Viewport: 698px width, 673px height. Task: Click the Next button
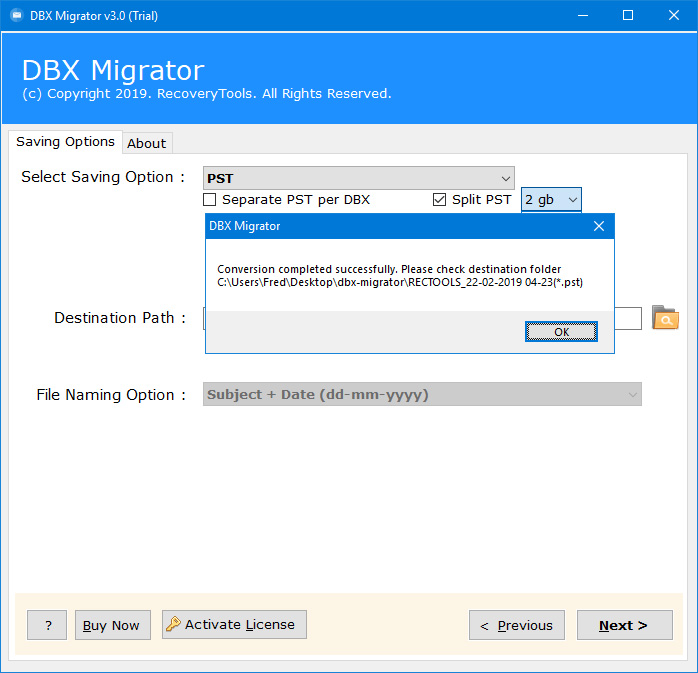(x=625, y=625)
